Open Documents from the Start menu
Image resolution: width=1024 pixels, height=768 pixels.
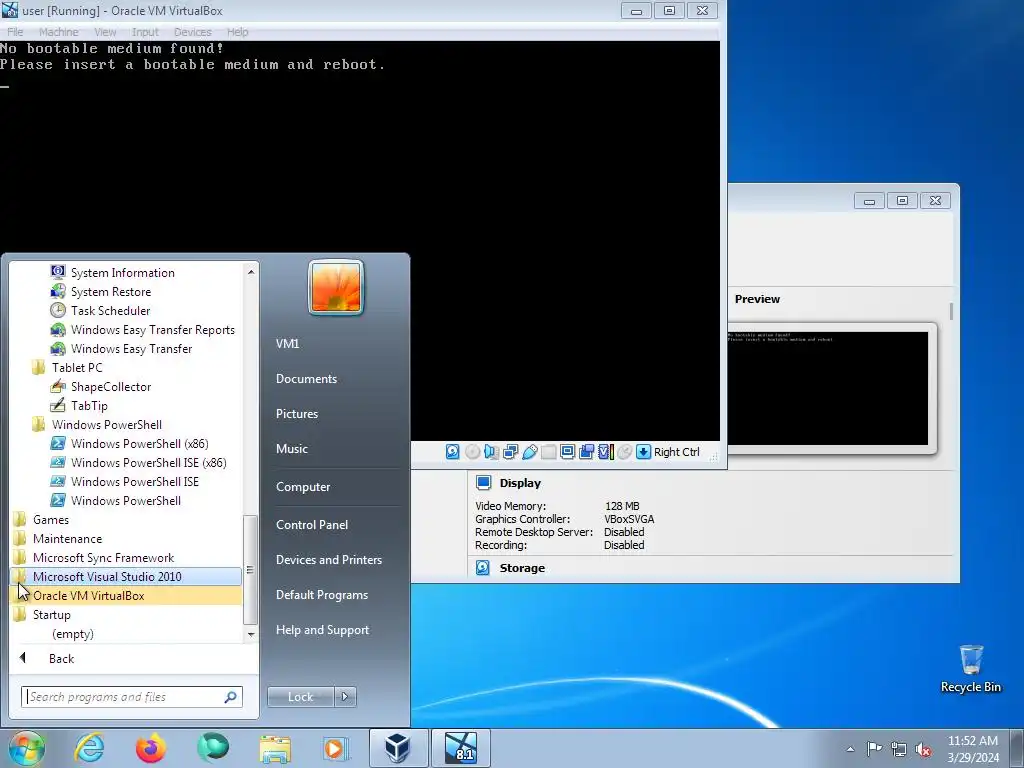point(306,379)
